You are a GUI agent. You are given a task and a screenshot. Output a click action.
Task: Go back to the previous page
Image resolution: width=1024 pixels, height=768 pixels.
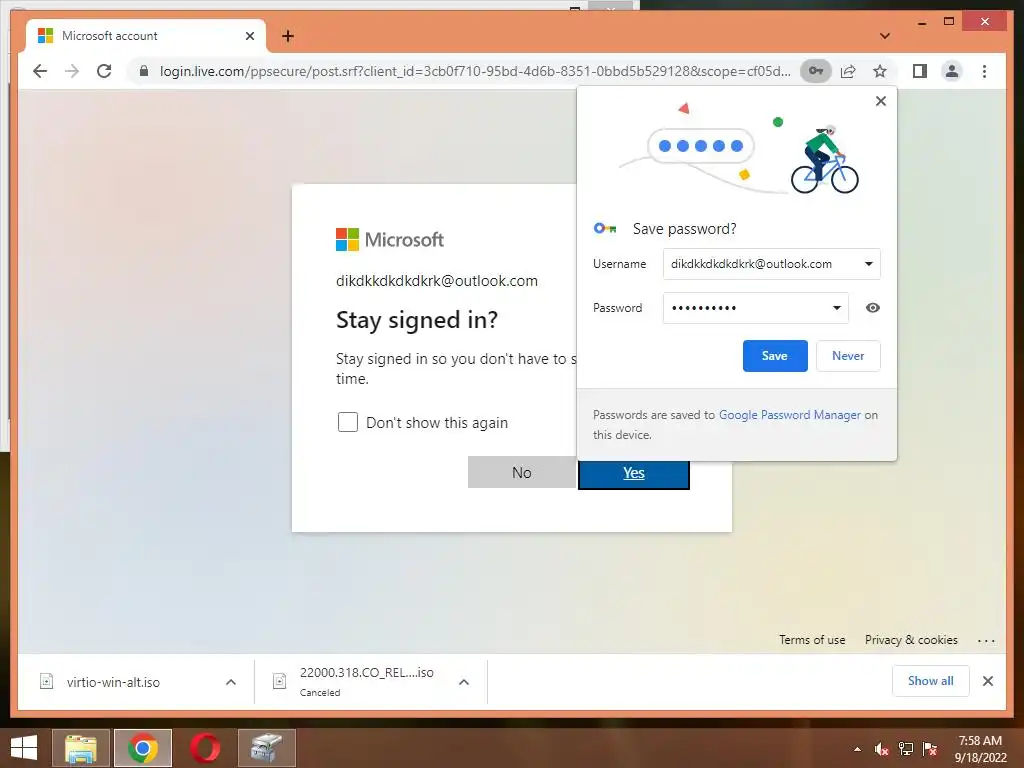(40, 71)
